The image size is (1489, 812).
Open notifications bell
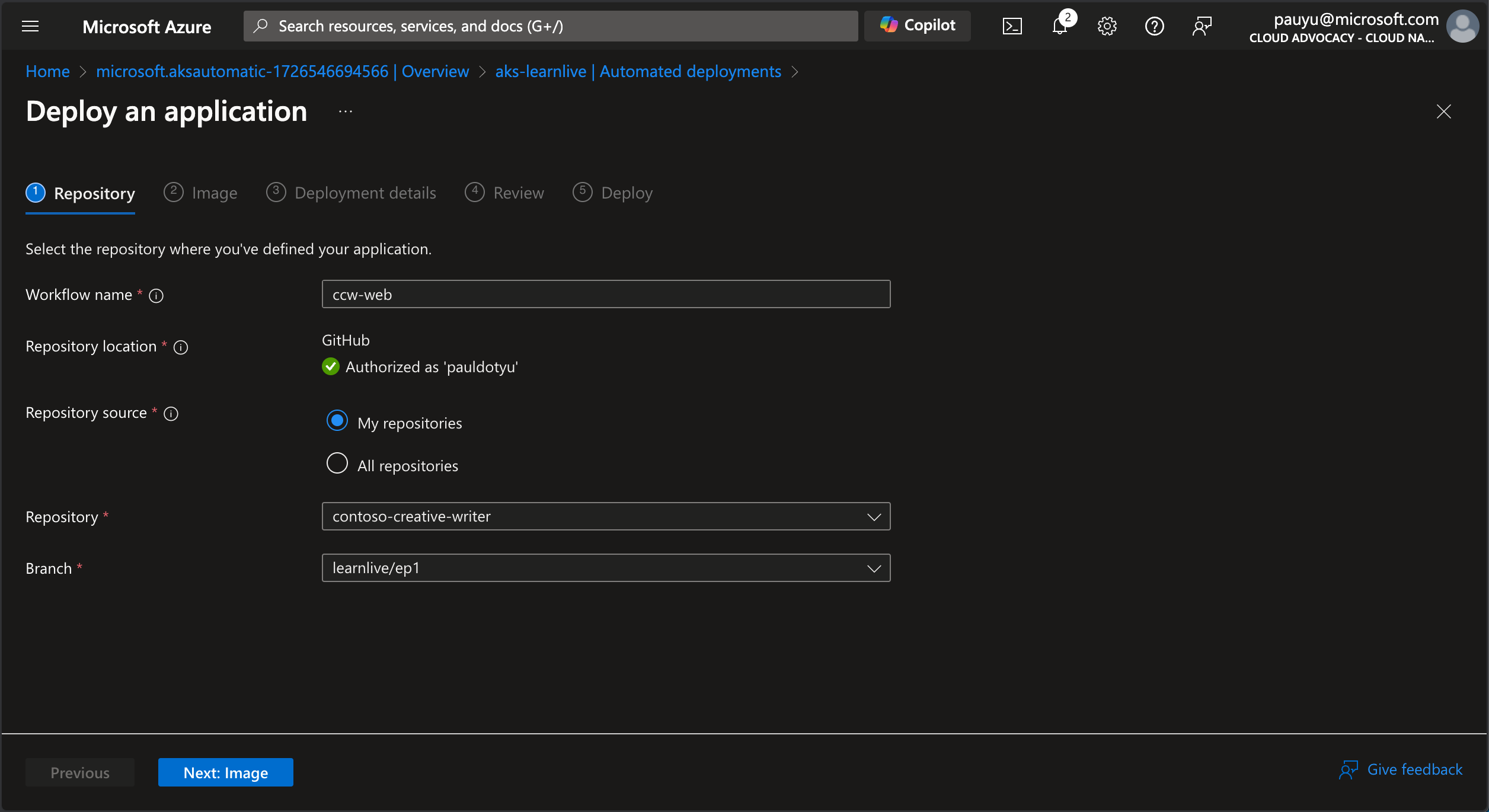1060,26
